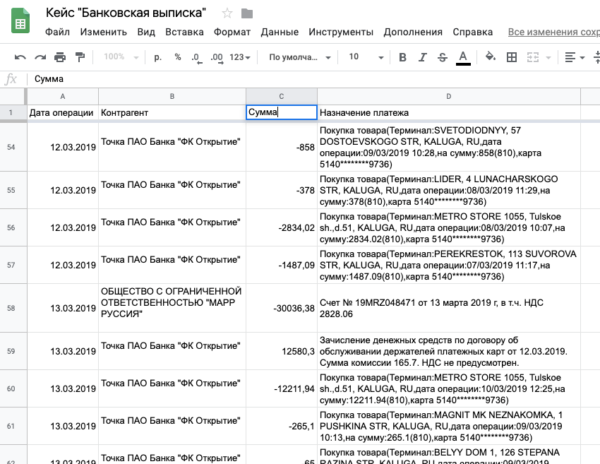Click amount cell -30036,38

[x=282, y=308]
